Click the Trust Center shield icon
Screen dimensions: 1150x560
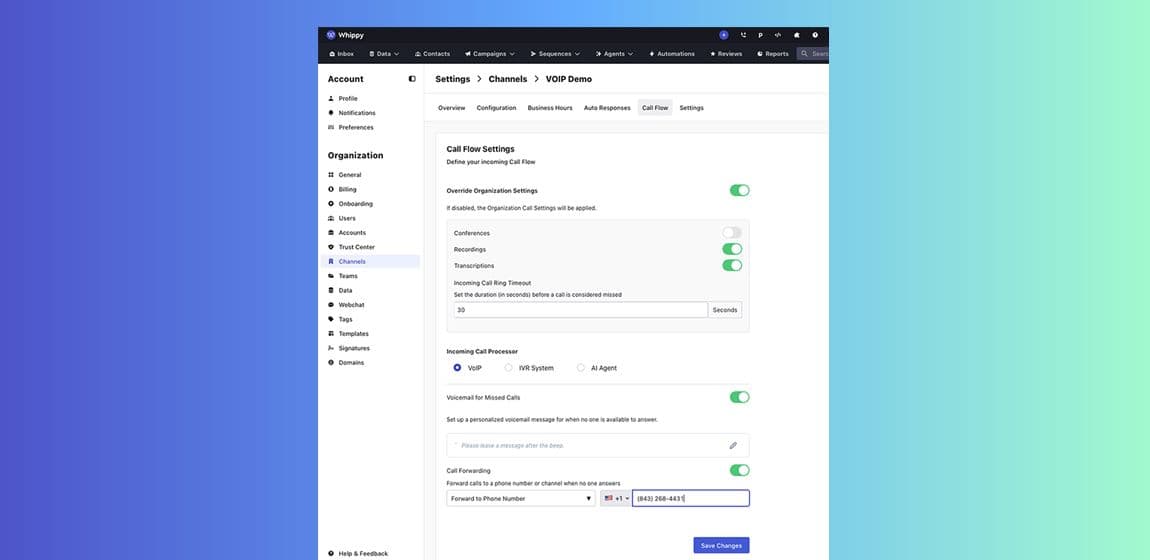pyautogui.click(x=331, y=247)
